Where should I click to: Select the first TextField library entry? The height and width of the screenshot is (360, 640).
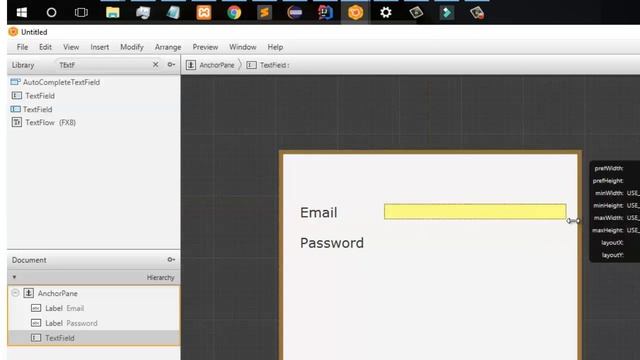coord(40,96)
